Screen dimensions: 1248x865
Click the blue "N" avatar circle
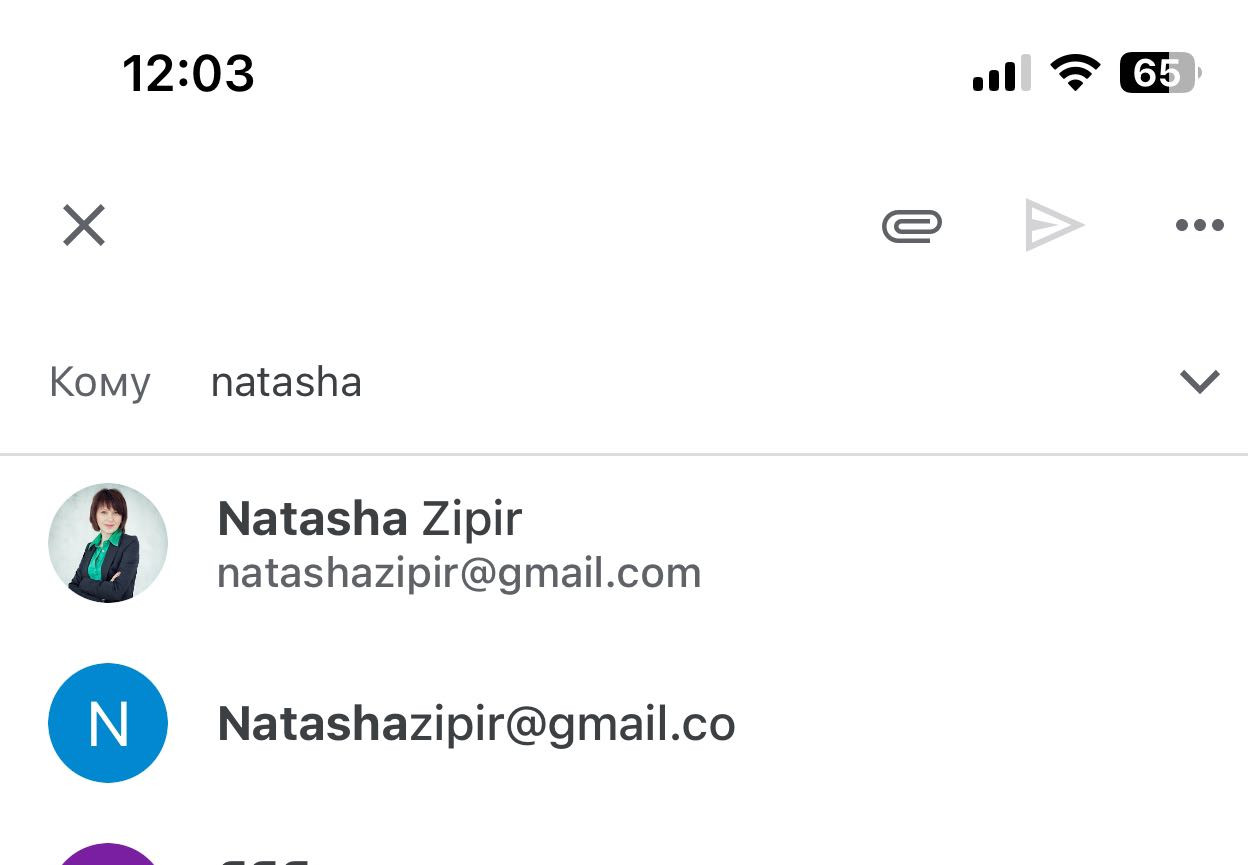click(108, 723)
